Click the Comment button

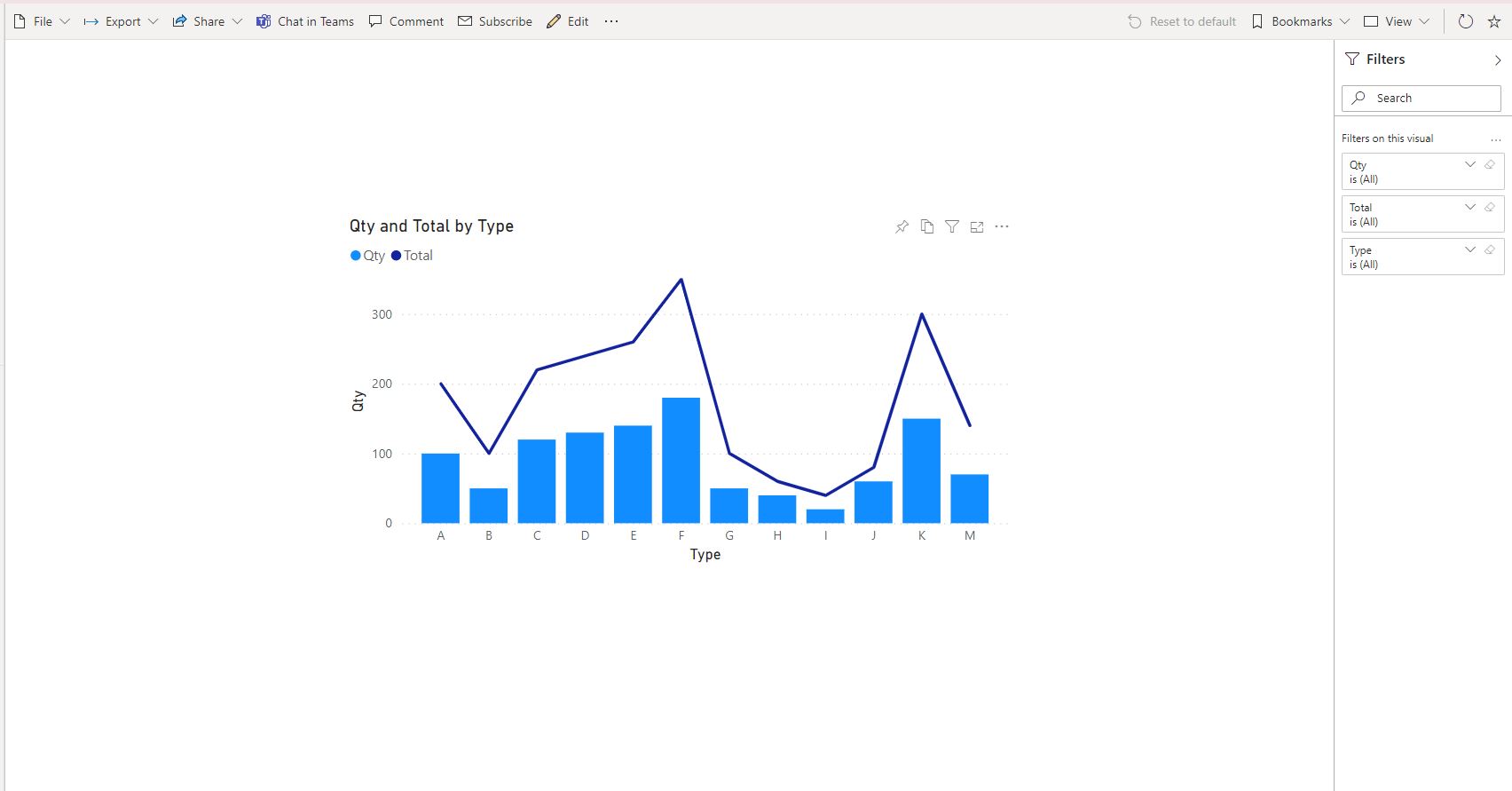point(406,21)
